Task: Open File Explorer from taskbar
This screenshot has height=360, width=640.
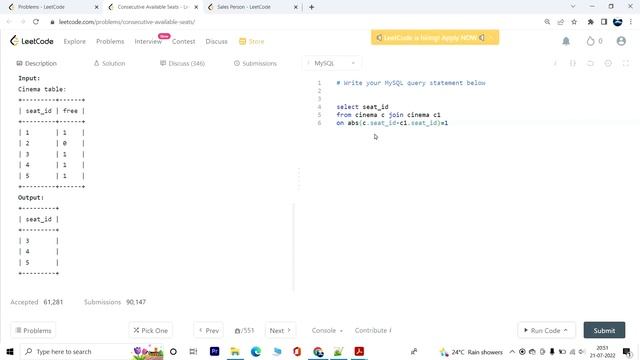Action: [x=235, y=351]
